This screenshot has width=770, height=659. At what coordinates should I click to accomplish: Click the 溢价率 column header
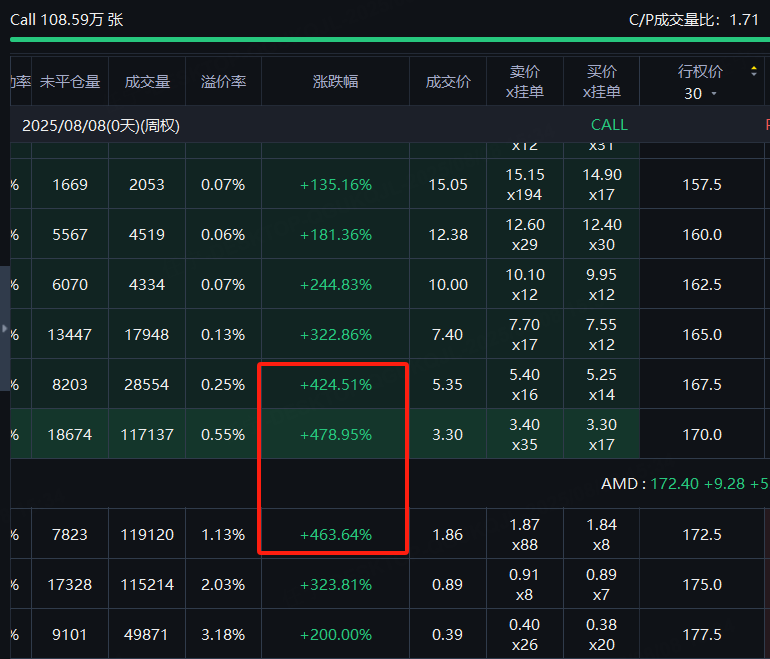click(x=223, y=82)
